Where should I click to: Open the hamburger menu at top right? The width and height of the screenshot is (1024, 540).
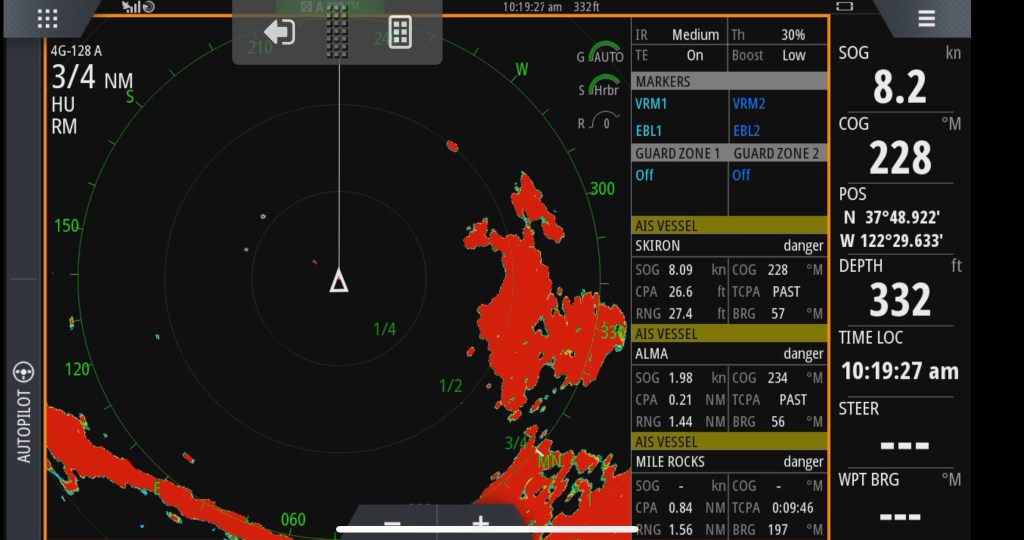[926, 18]
